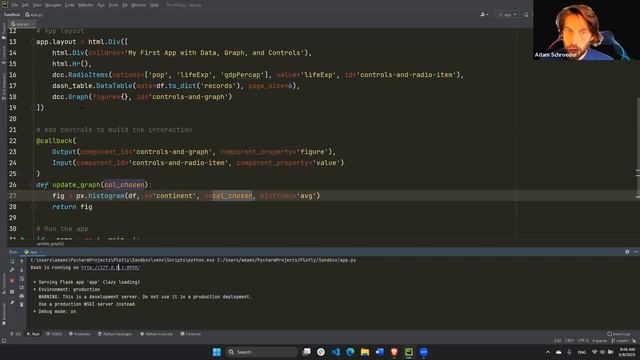The height and width of the screenshot is (360, 640).
Task: Open the Python Console tool window
Action: (x=157, y=334)
